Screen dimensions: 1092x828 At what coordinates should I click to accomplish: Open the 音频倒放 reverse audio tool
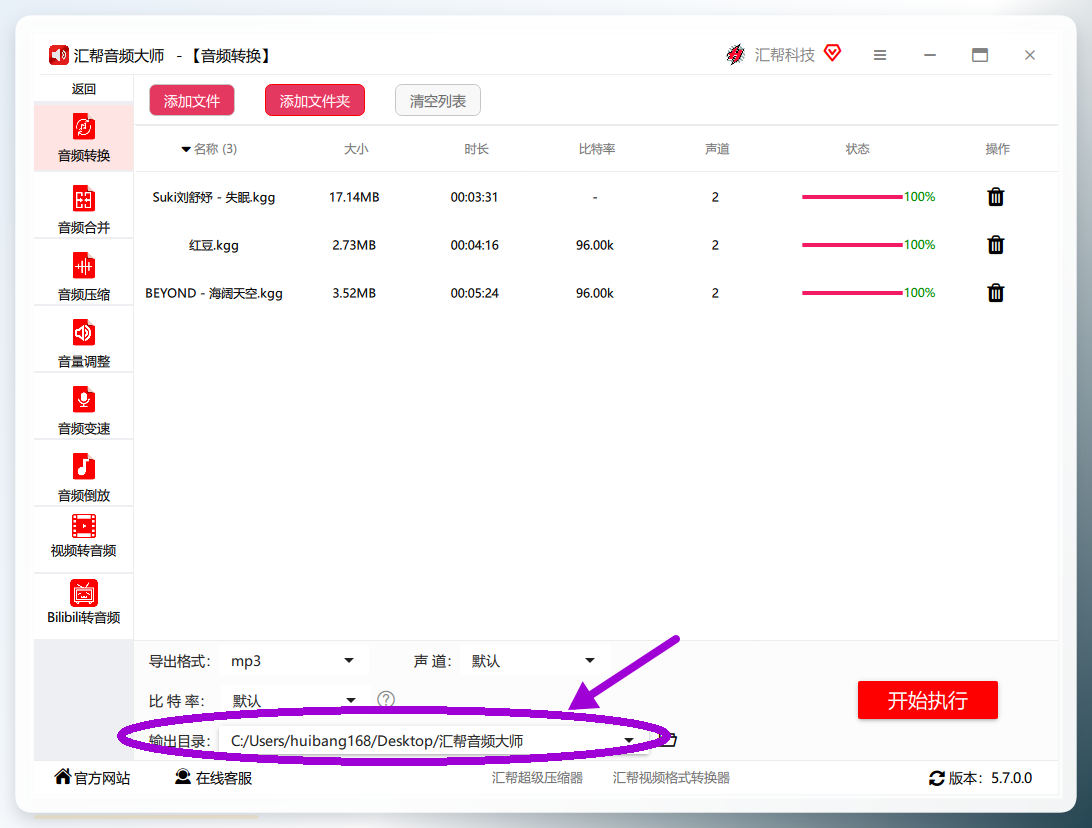pos(84,477)
